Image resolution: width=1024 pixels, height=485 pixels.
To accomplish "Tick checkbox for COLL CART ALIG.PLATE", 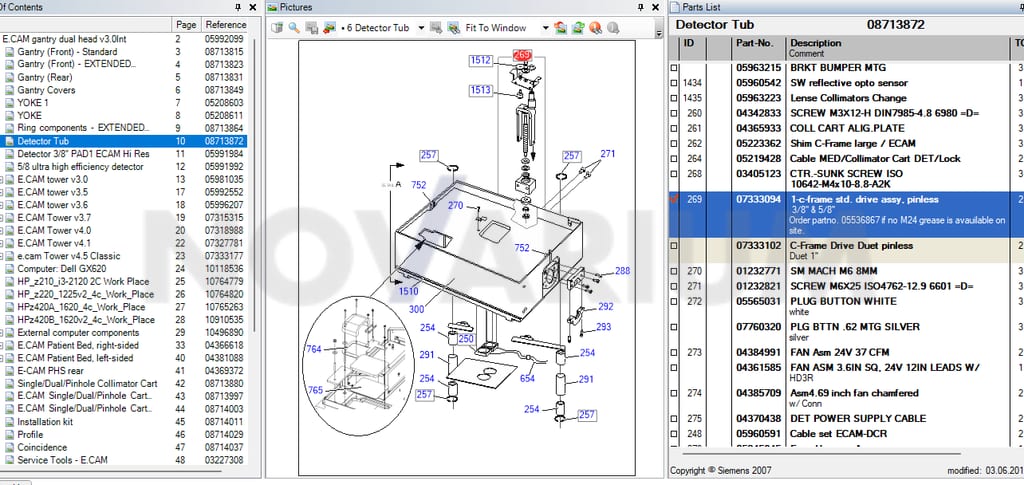I will pos(674,128).
